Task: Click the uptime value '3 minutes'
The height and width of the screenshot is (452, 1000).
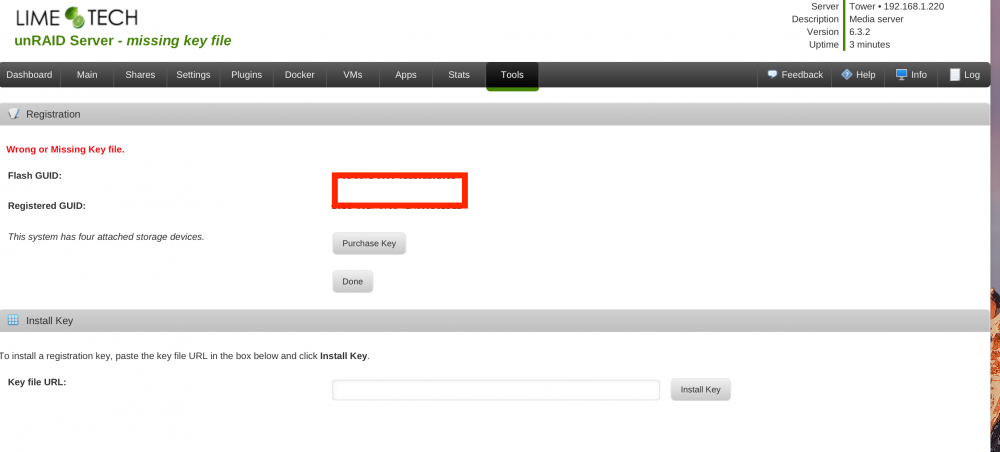Action: [870, 45]
